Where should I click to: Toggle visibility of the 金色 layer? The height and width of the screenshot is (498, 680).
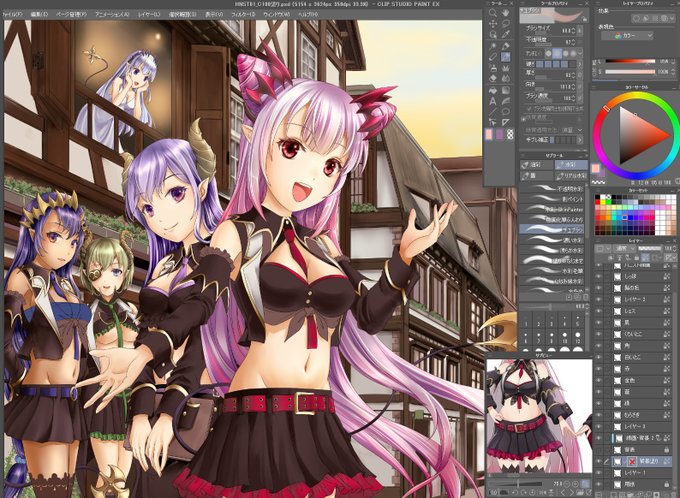(x=599, y=380)
